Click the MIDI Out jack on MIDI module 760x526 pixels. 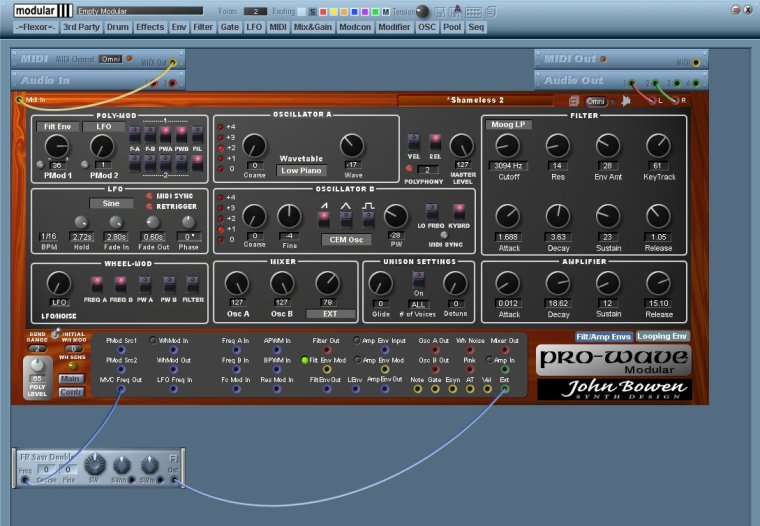coord(173,62)
